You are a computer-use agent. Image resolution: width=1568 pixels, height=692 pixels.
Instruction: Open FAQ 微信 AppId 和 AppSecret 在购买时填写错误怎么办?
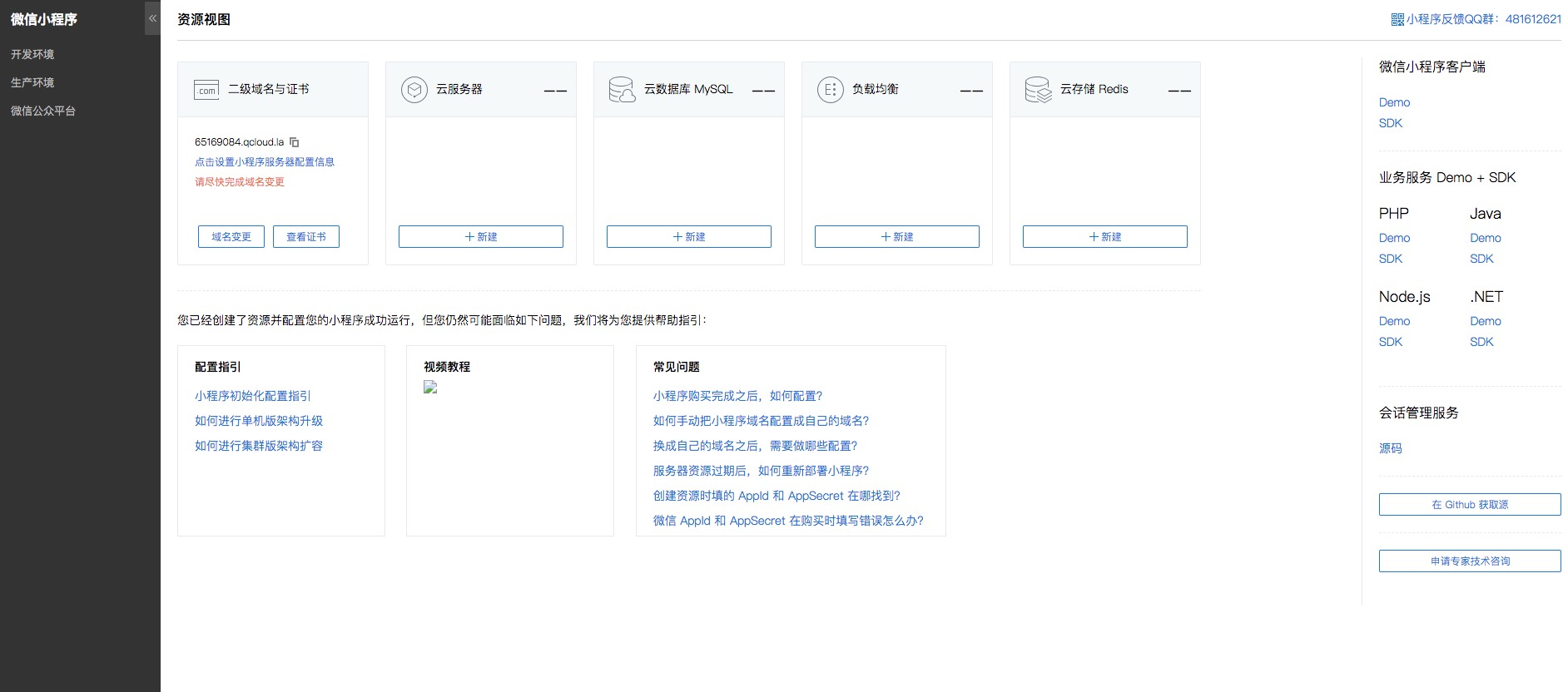[789, 521]
